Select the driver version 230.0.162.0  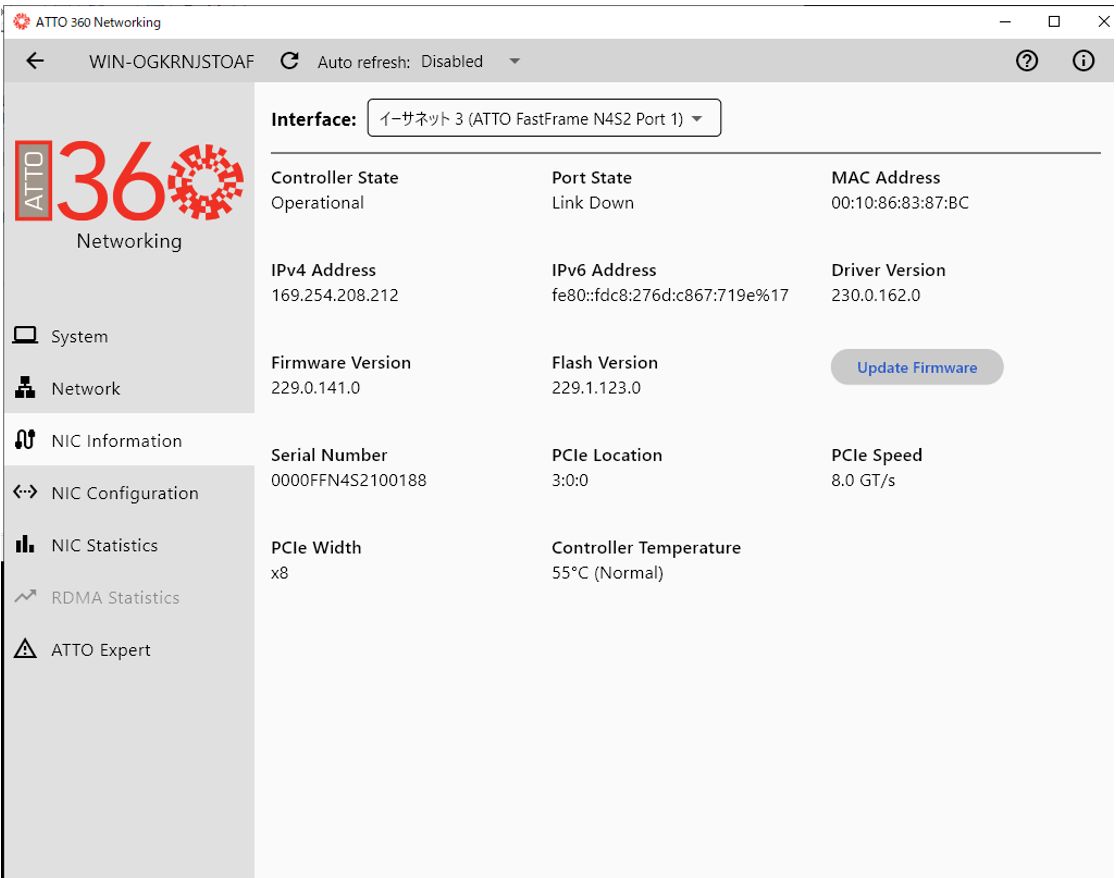pos(875,295)
